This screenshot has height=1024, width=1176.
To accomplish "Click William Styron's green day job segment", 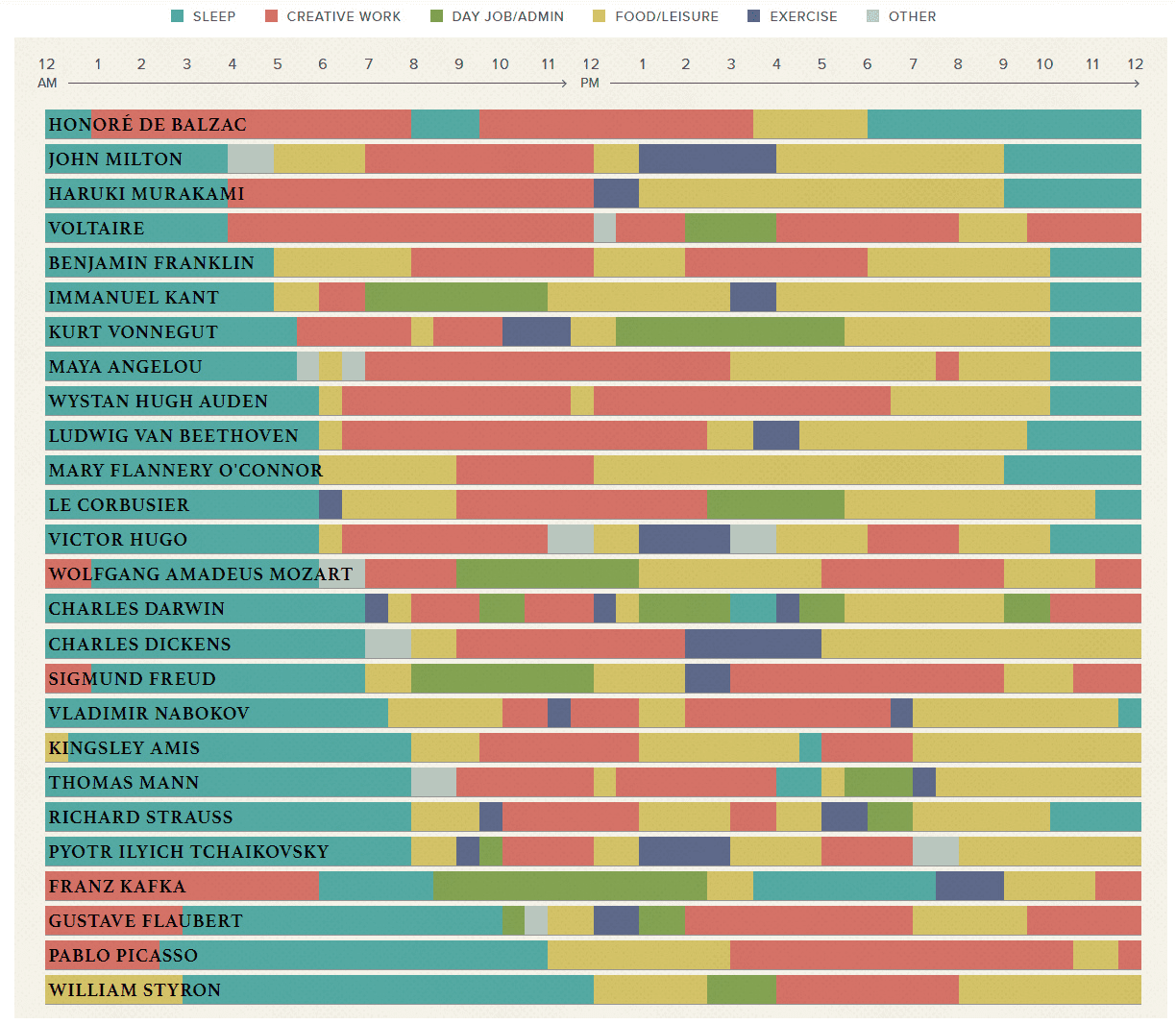I will coord(741,990).
